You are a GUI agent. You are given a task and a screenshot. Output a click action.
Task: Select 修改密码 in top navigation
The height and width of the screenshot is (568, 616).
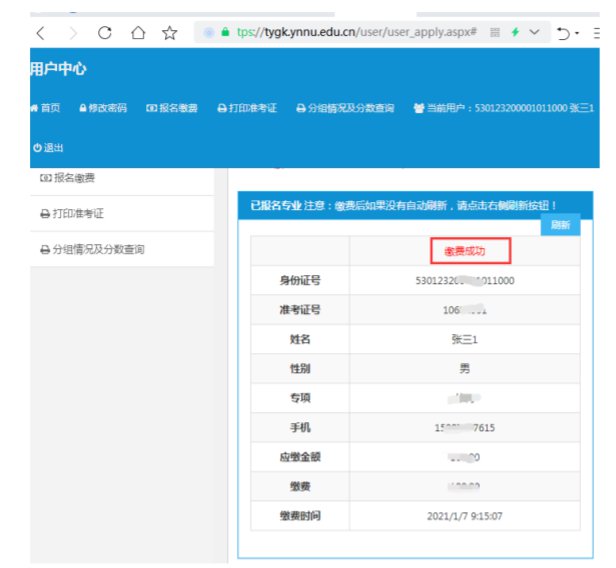[103, 108]
